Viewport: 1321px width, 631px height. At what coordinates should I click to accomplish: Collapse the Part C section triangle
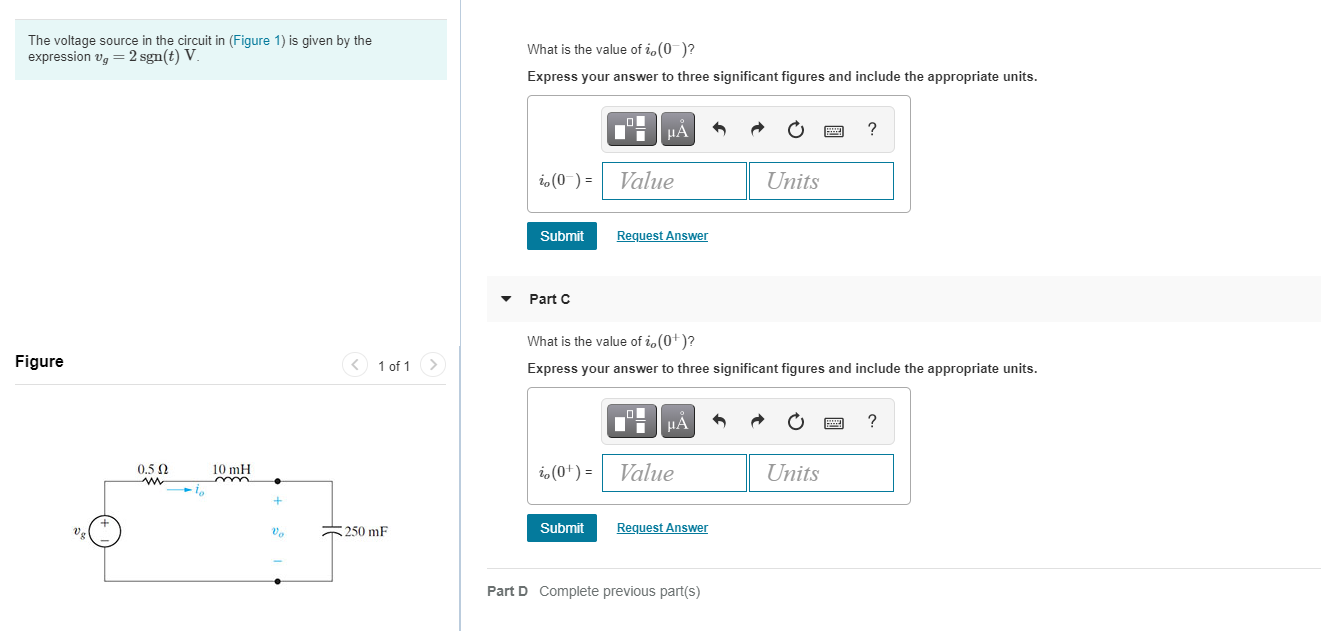(506, 299)
